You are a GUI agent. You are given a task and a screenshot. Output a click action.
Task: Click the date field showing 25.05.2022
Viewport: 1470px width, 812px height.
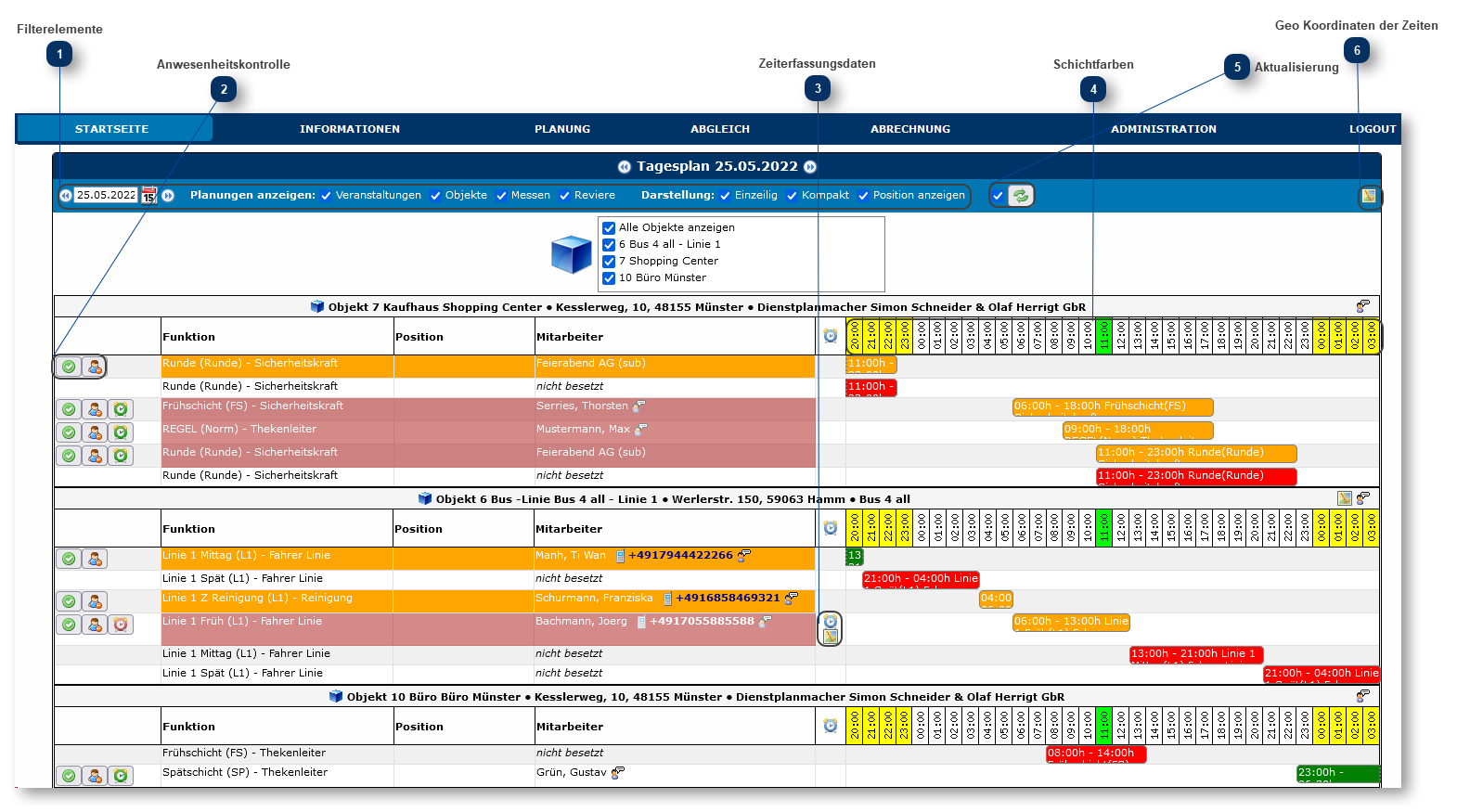(106, 195)
